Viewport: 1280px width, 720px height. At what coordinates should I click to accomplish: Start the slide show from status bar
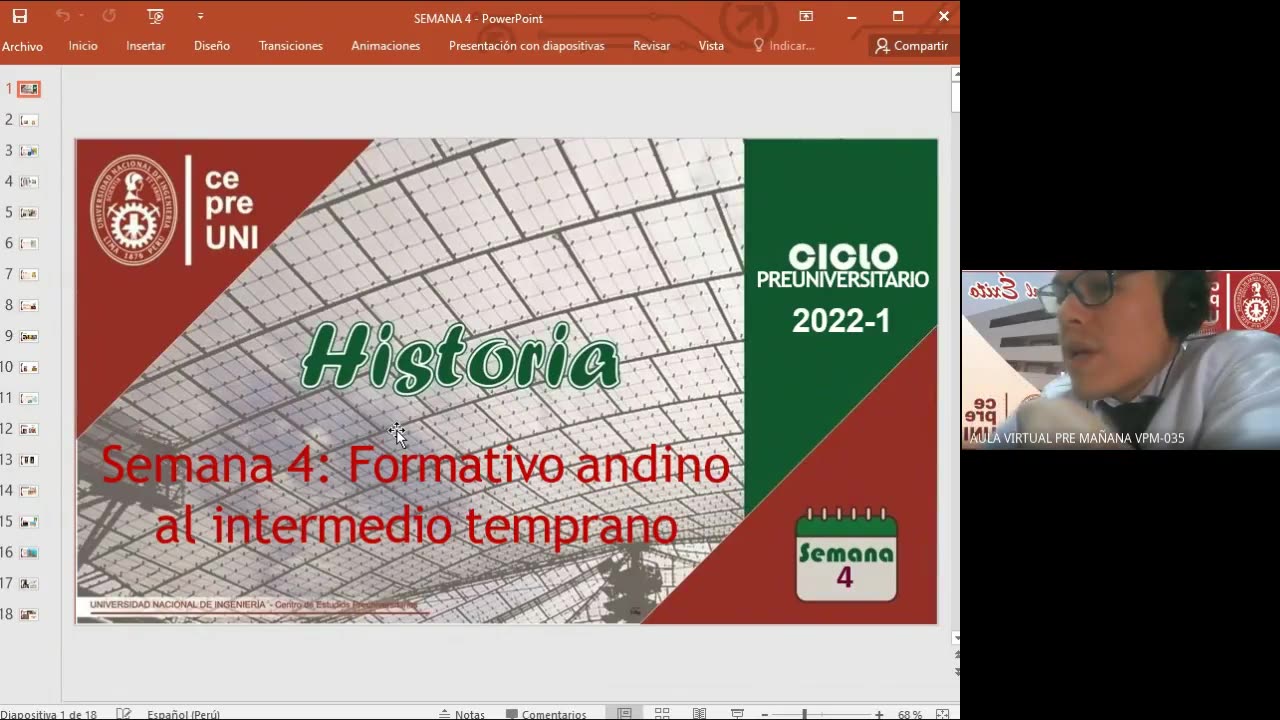737,714
